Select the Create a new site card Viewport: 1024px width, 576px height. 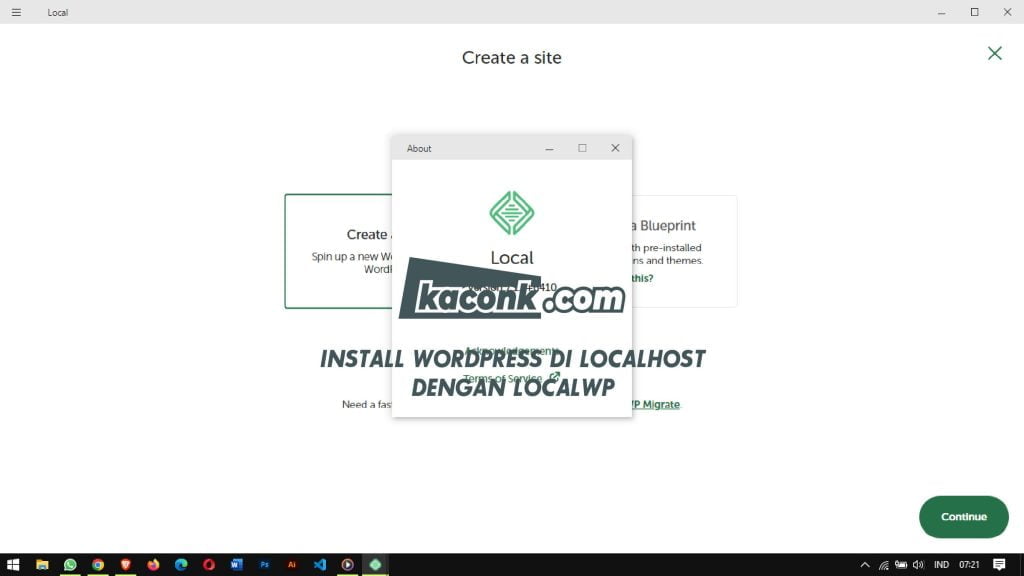338,251
